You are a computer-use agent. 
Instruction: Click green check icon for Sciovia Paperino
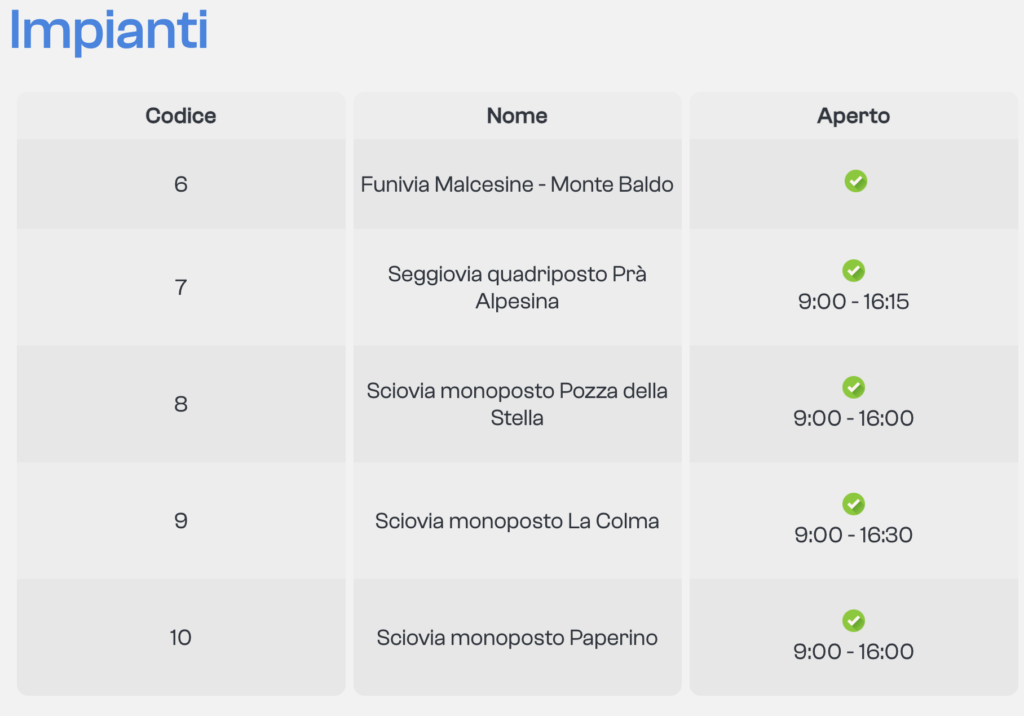(x=853, y=621)
